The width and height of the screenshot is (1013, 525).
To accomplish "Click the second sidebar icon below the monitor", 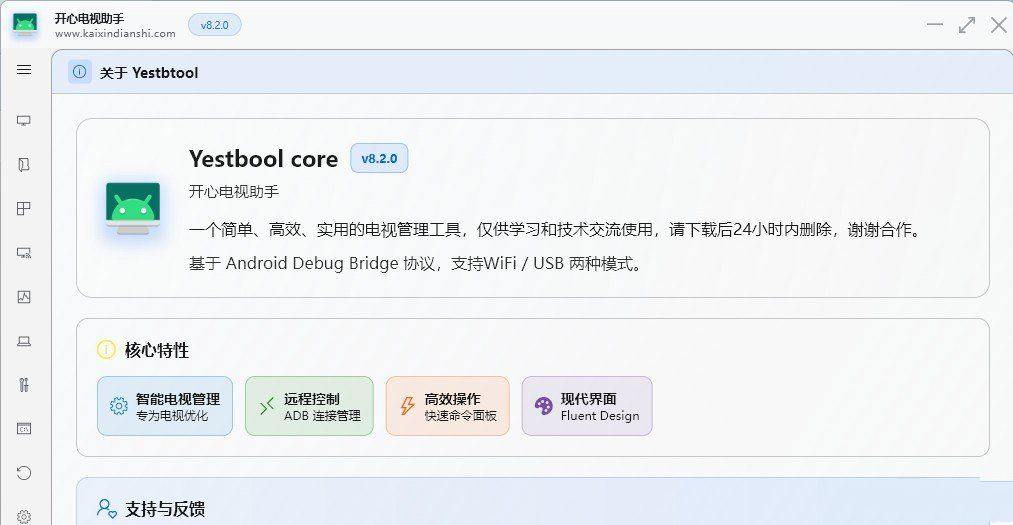I will pos(24,165).
